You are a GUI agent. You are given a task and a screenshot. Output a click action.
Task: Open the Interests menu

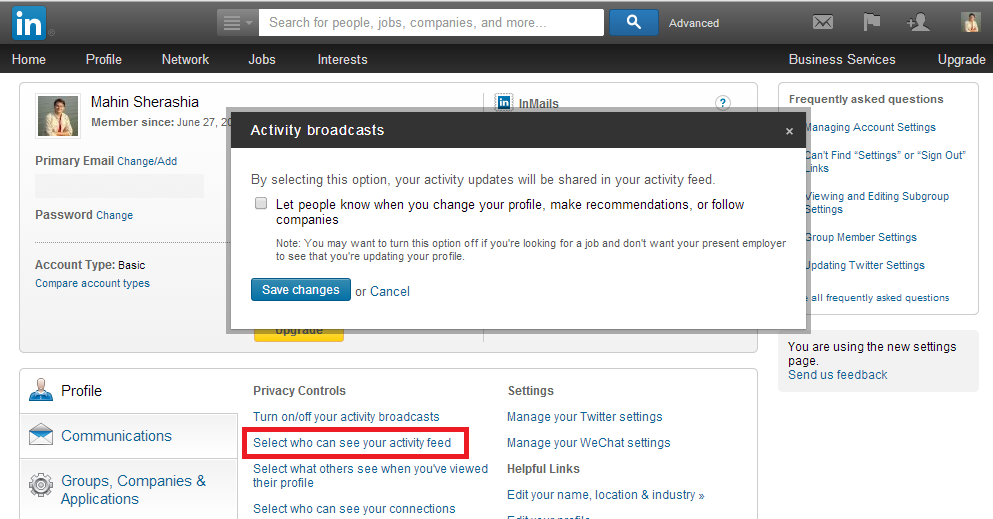[342, 59]
